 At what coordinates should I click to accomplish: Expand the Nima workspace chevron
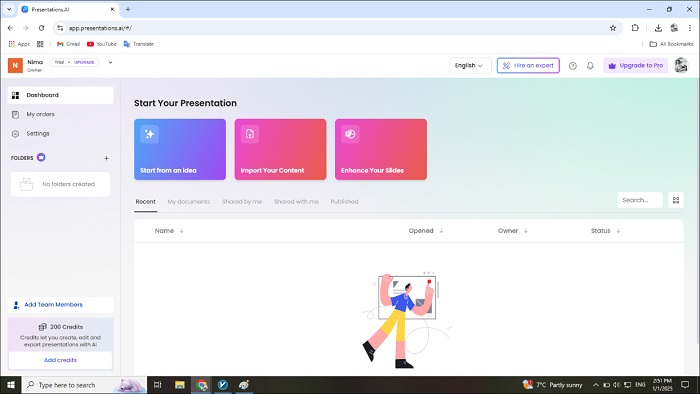(x=110, y=62)
